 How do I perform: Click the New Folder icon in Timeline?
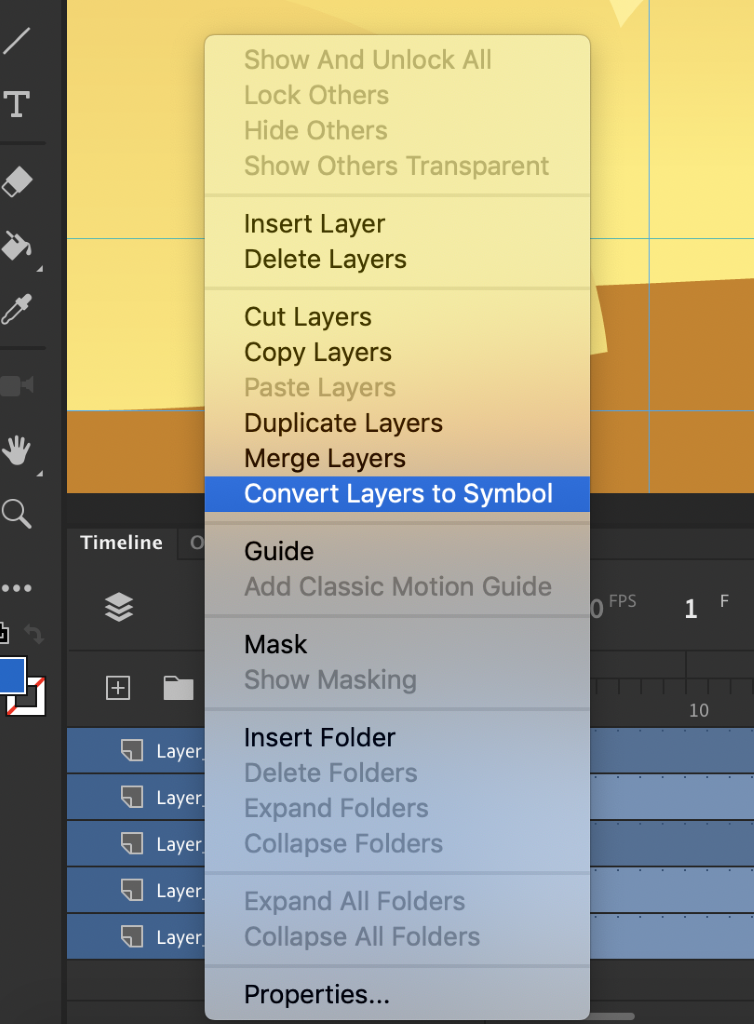coord(178,688)
